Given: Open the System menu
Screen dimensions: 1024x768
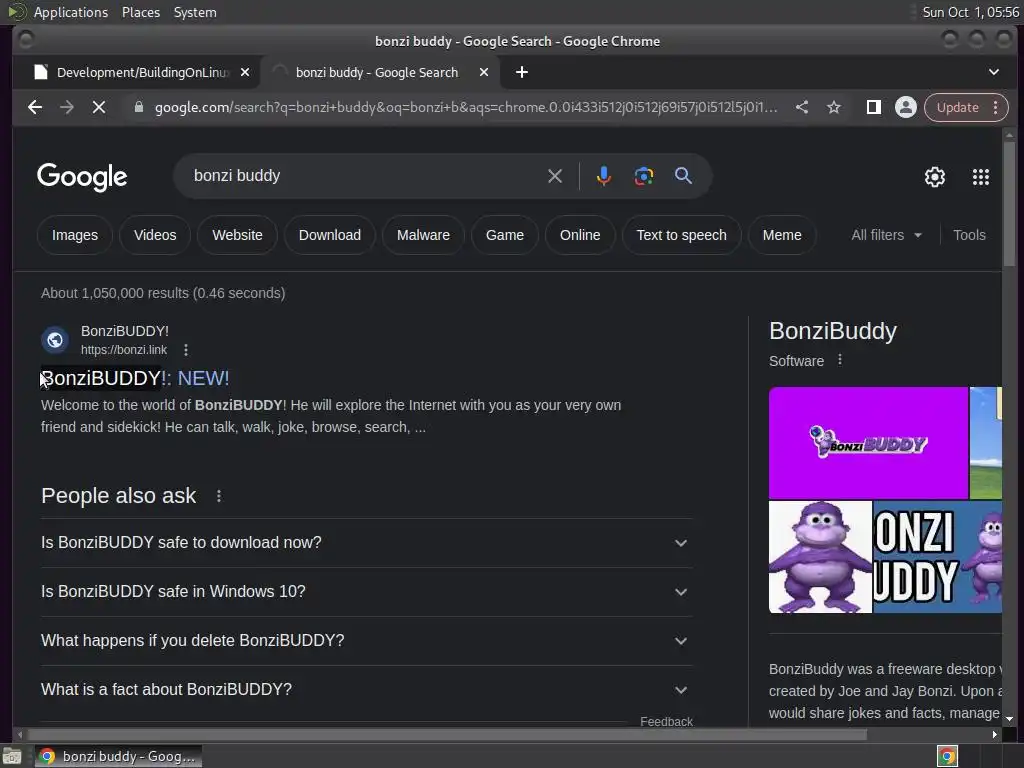Looking at the screenshot, I should click(195, 12).
